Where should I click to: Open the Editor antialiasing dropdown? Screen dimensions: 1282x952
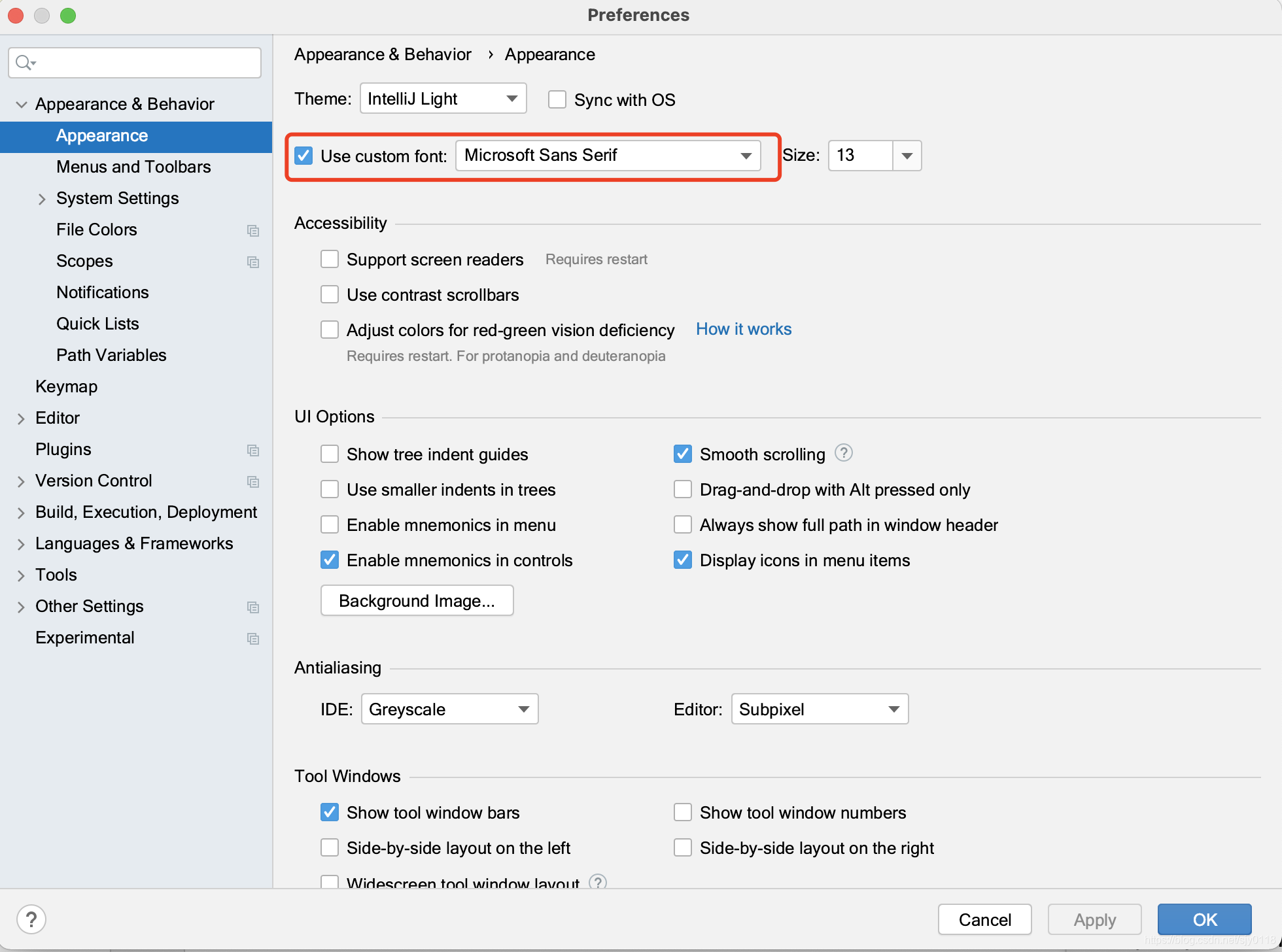click(820, 709)
